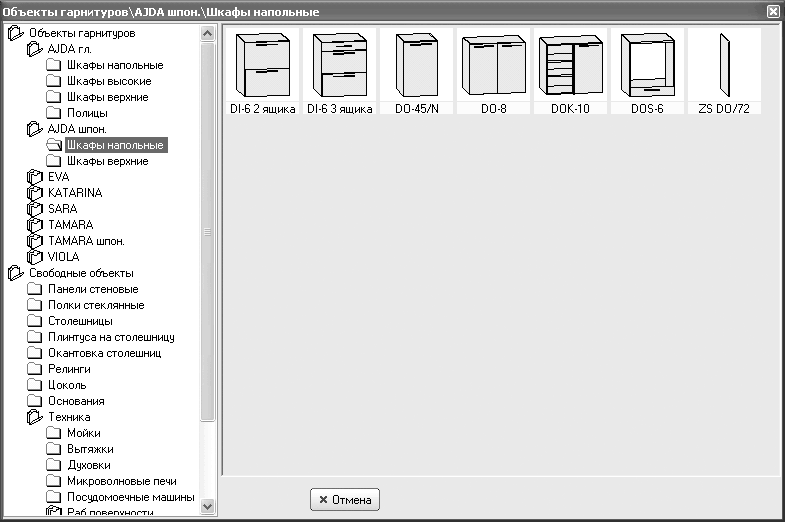Click the tree scrollbar down arrow
Image resolution: width=785 pixels, height=522 pixels.
[207, 506]
